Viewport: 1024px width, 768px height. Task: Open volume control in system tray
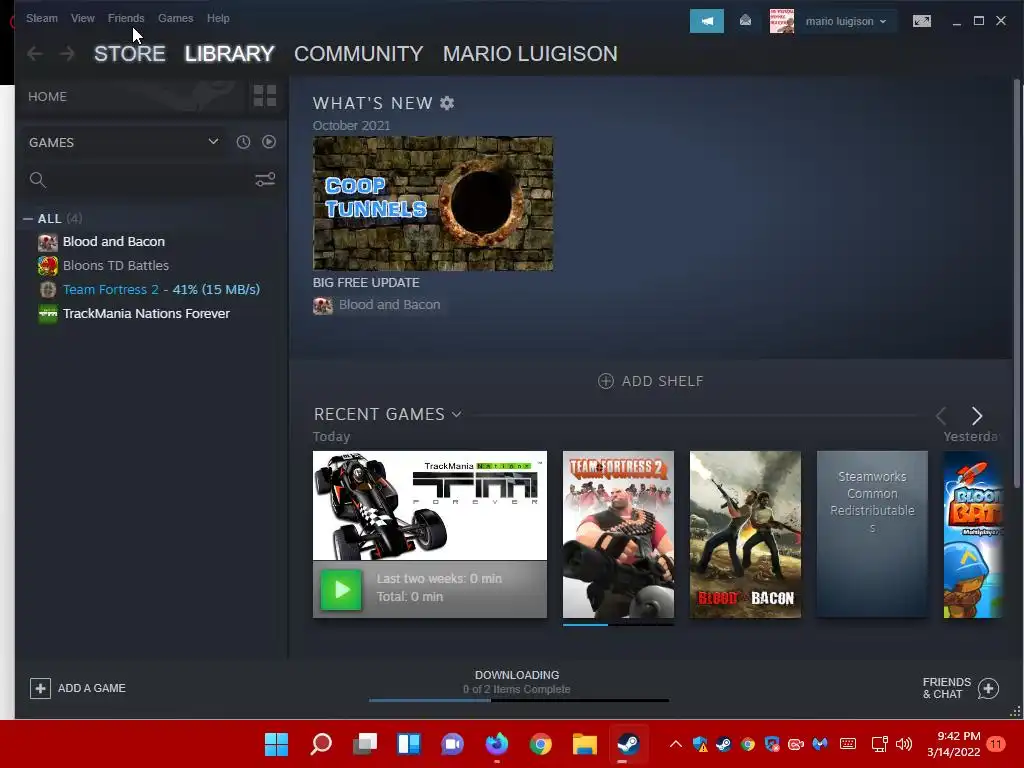click(x=904, y=744)
